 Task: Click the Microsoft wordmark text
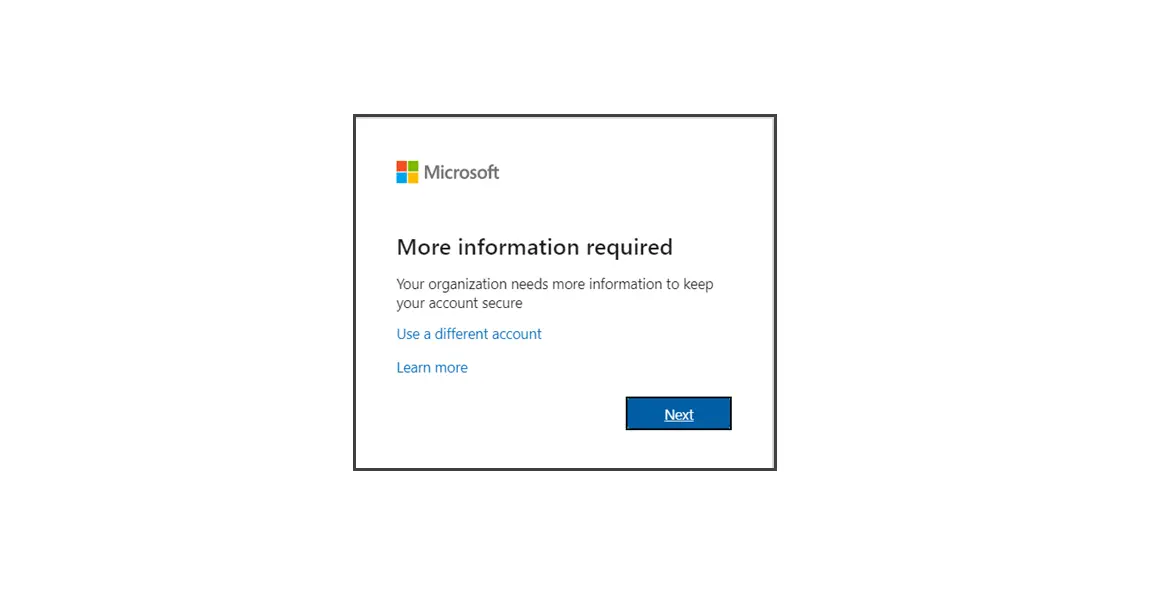(x=460, y=171)
